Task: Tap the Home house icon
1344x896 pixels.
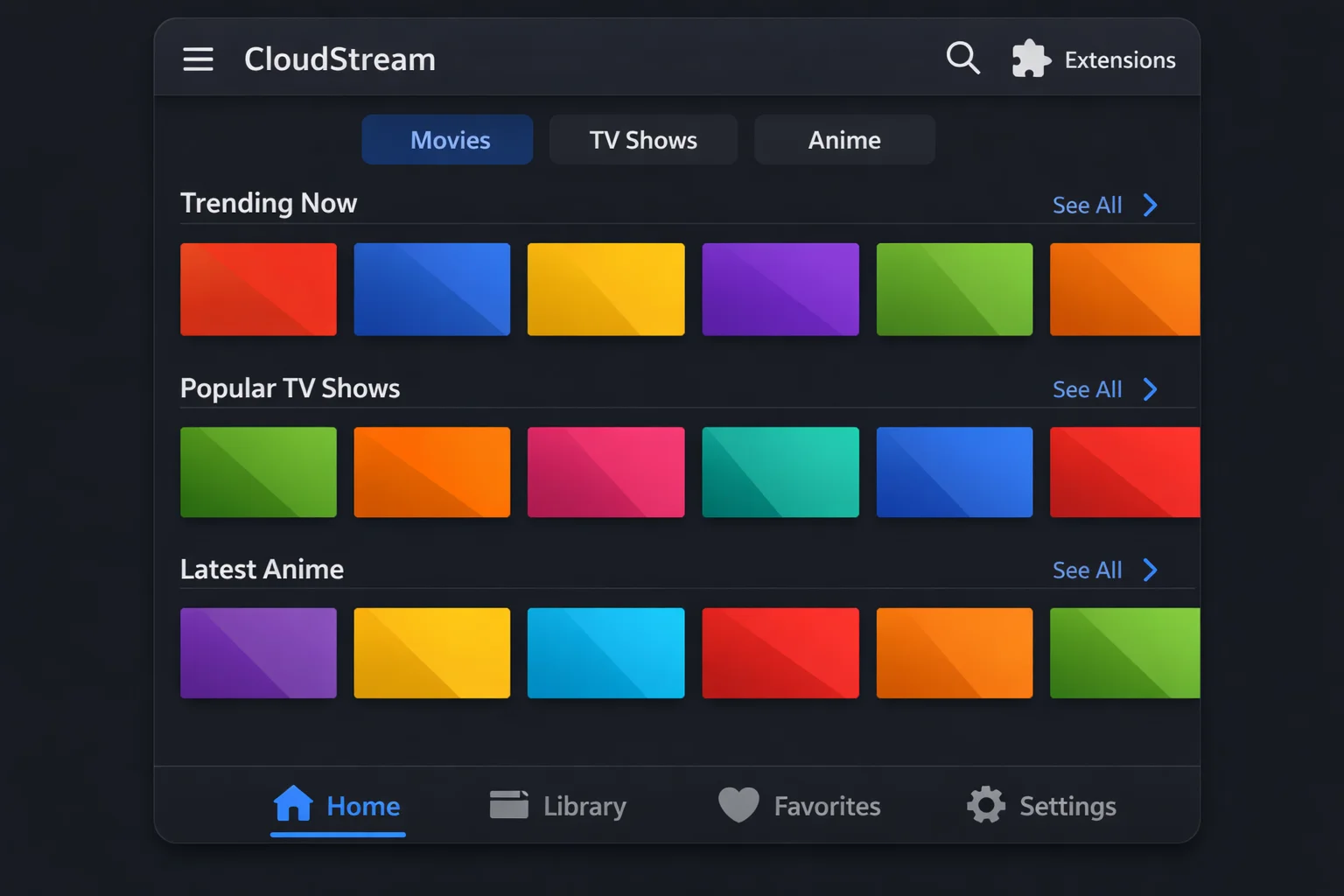Action: tap(293, 803)
